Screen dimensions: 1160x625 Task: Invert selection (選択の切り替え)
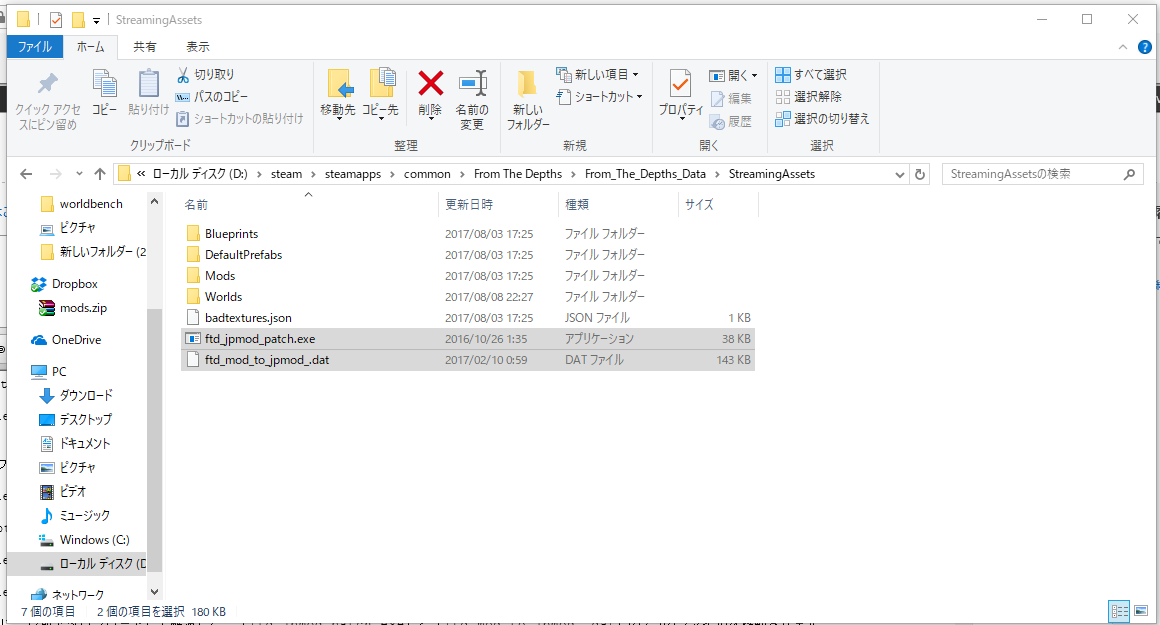pos(823,118)
